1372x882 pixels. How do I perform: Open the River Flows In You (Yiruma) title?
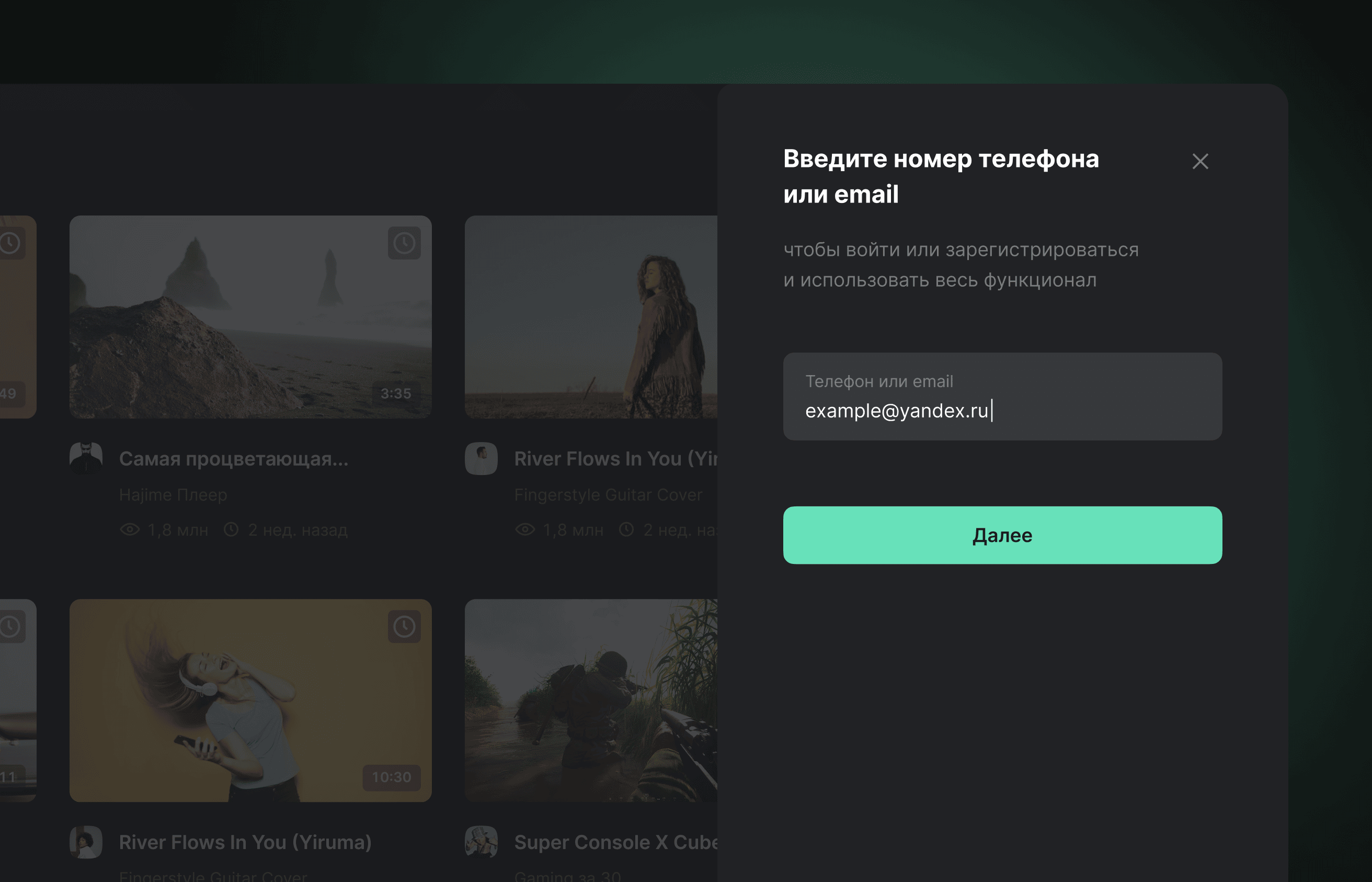[245, 842]
